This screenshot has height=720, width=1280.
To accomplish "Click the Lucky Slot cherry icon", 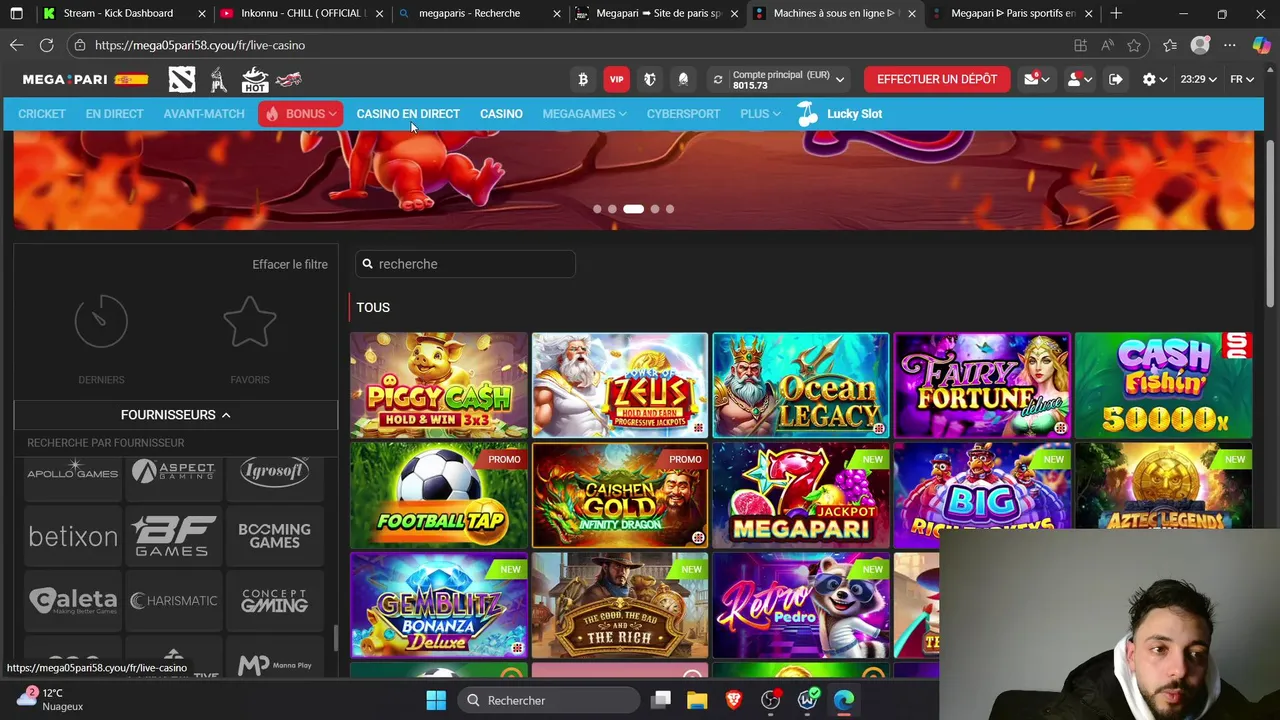I will point(807,114).
